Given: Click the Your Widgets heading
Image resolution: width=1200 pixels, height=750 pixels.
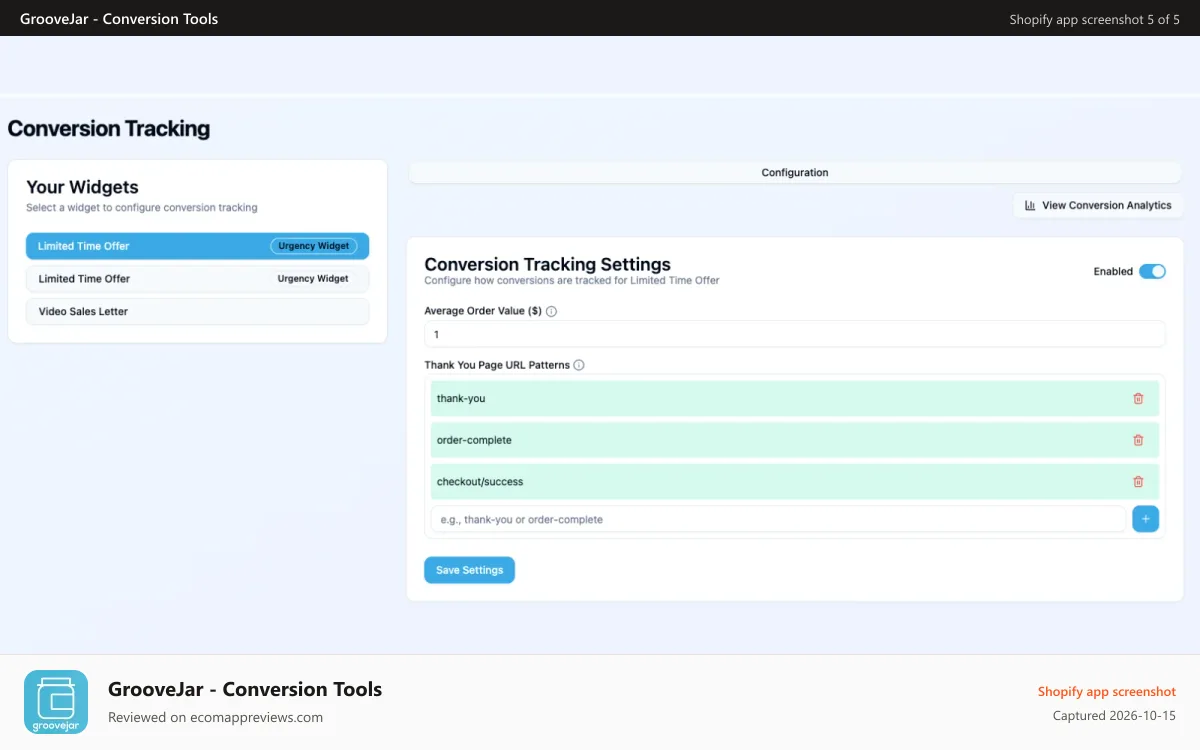Looking at the screenshot, I should [x=82, y=187].
